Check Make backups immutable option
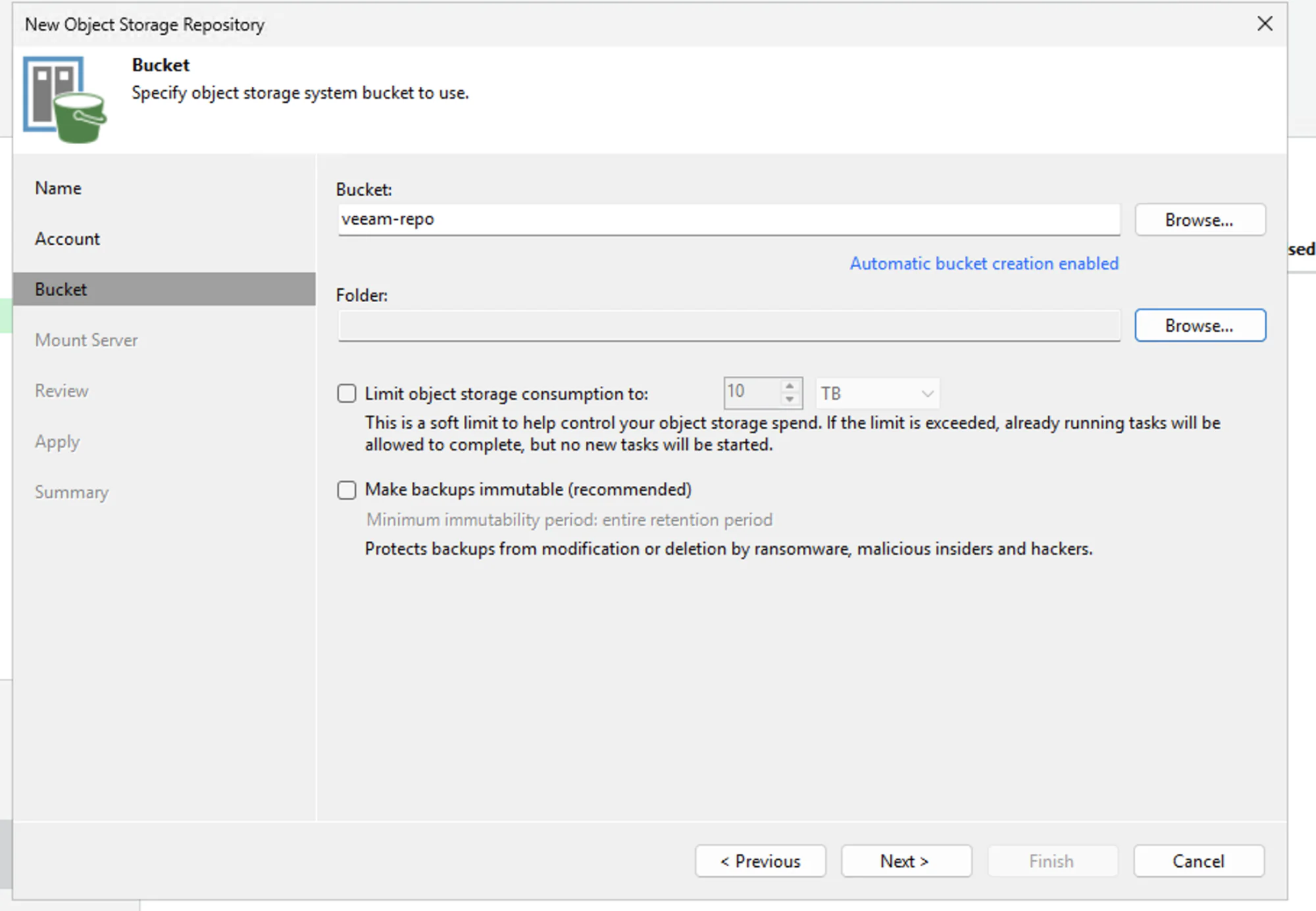 point(347,490)
